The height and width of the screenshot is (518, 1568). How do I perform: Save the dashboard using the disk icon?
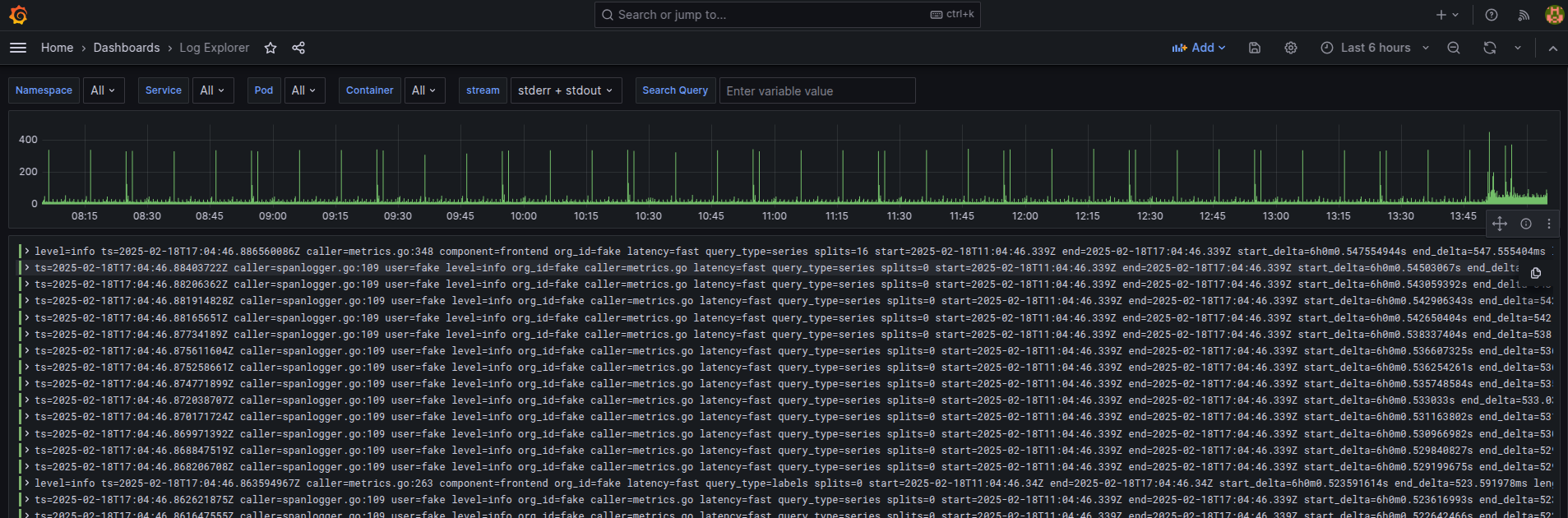click(x=1255, y=48)
